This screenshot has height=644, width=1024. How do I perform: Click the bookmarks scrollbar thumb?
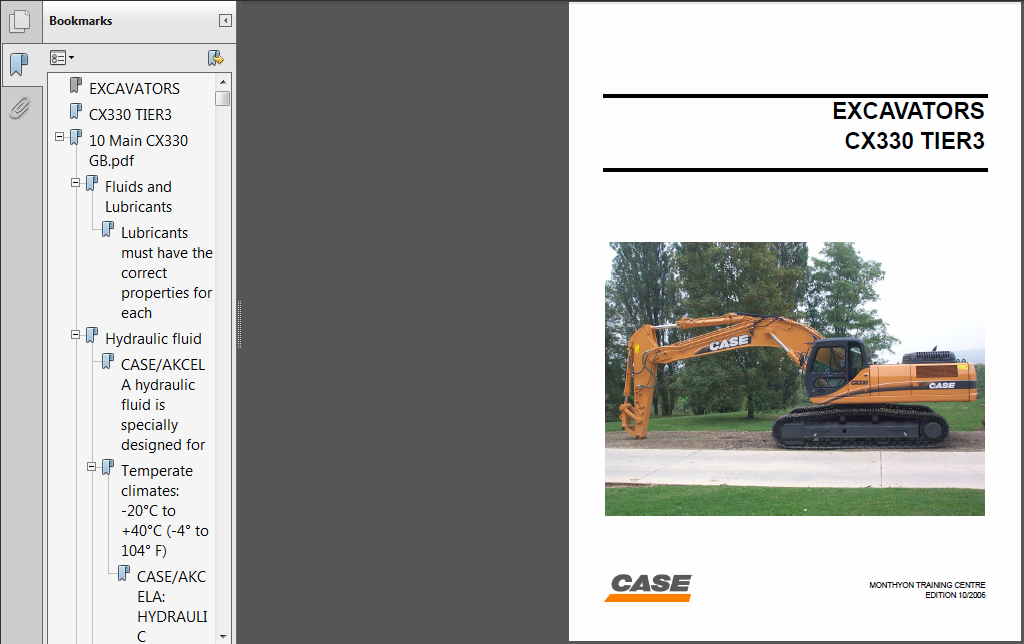coord(223,99)
